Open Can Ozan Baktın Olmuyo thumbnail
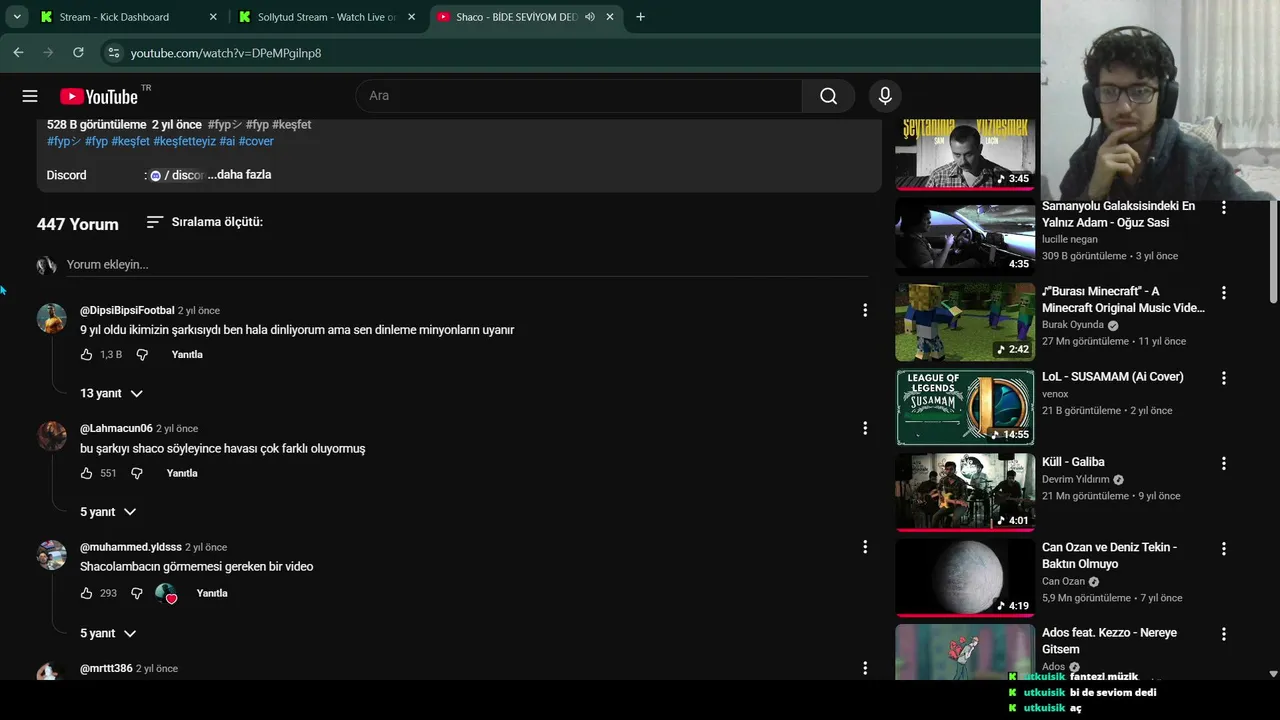1280x720 pixels. (965, 577)
